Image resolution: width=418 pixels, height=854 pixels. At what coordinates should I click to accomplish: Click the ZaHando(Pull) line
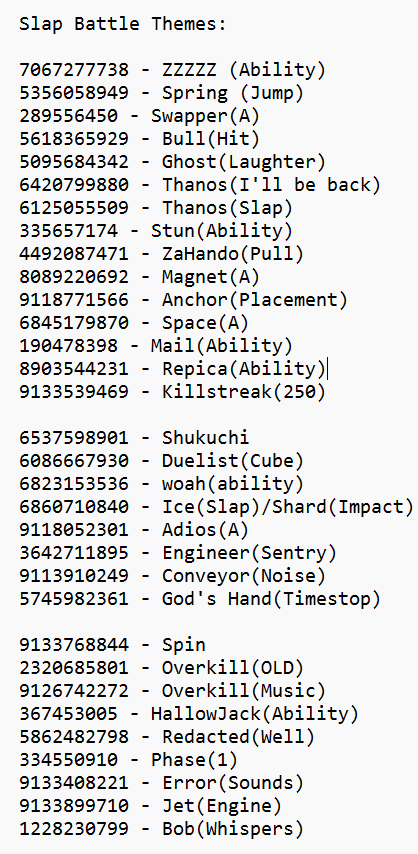[161, 253]
